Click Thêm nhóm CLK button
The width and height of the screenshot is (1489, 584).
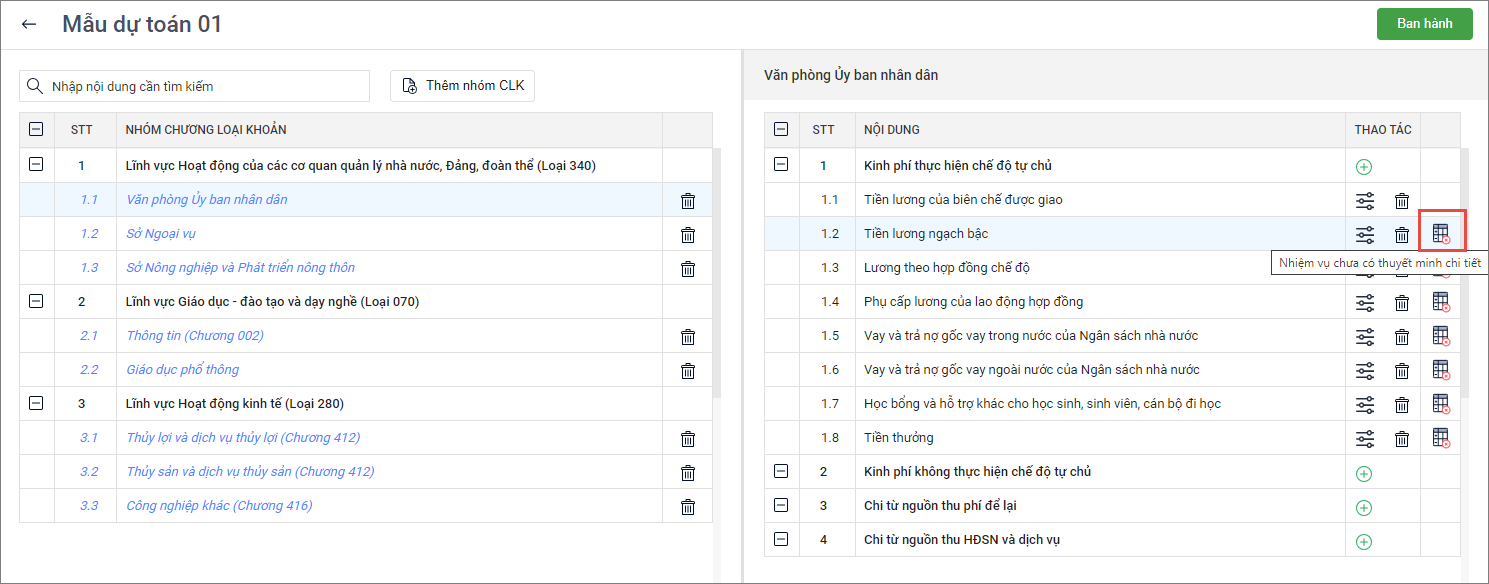pos(462,86)
